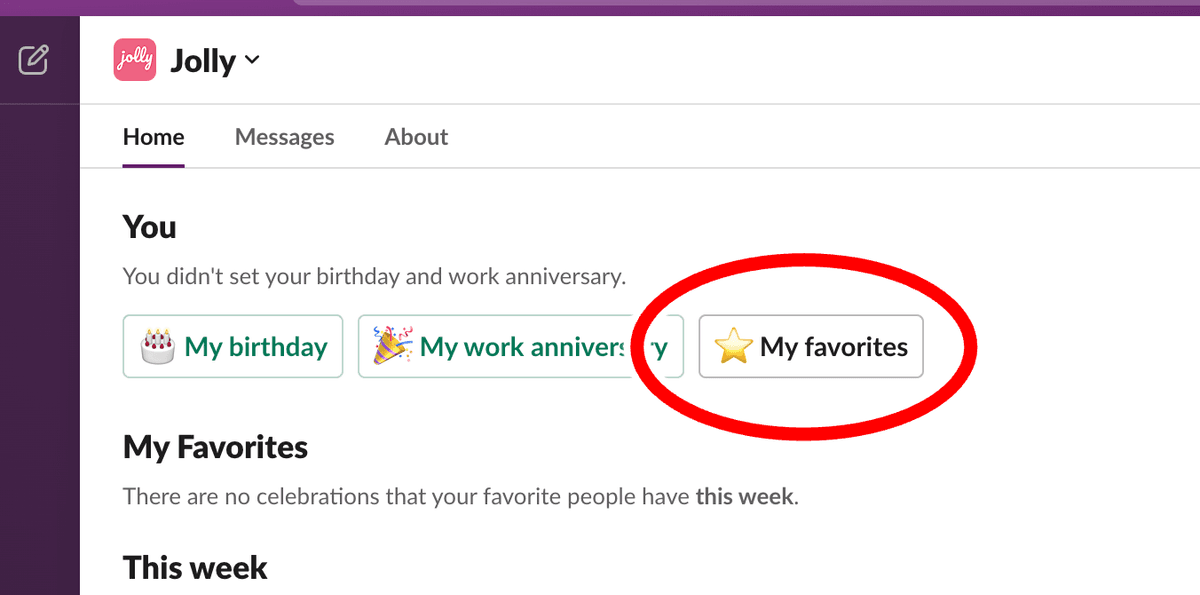Click the empty purple sidebar area
The height and width of the screenshot is (595, 1200).
click(x=39, y=350)
